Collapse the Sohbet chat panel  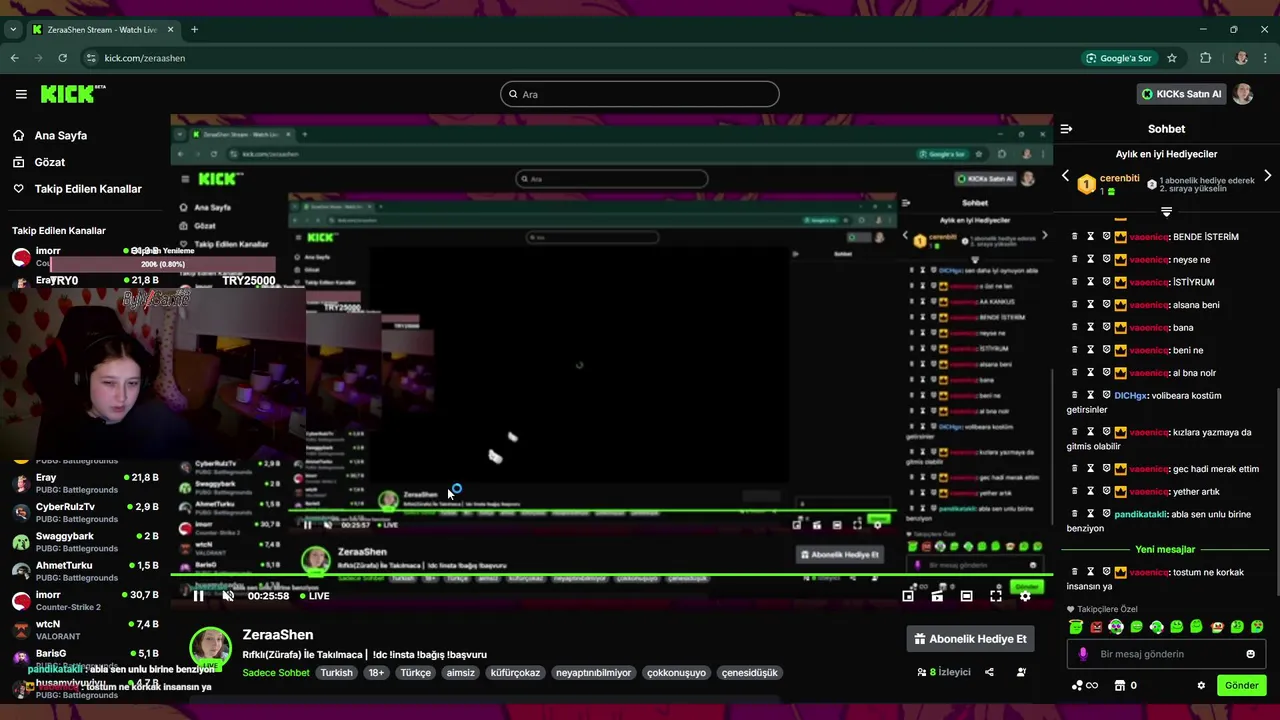coord(1066,129)
